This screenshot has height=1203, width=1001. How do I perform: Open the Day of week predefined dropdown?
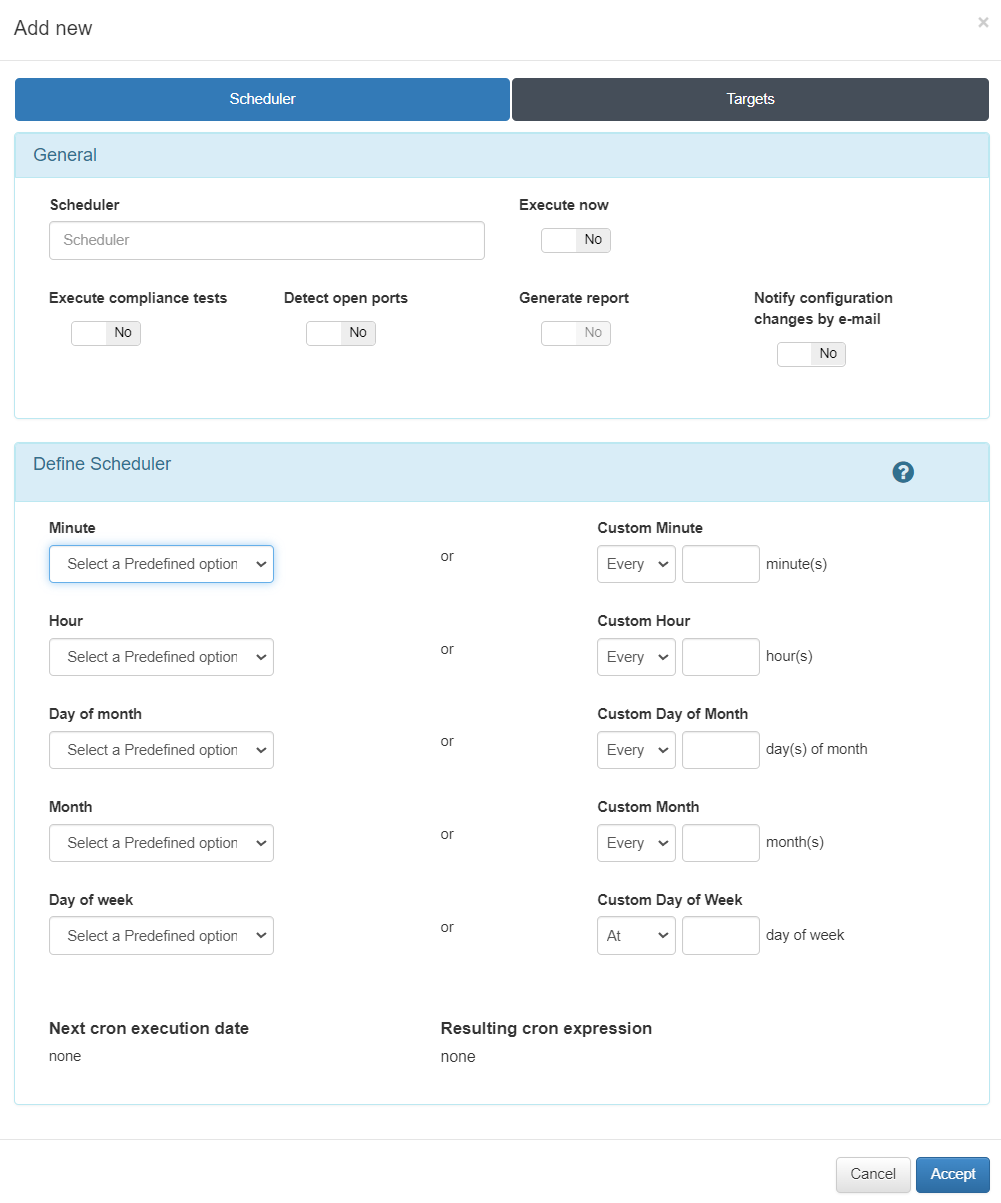[x=161, y=936]
